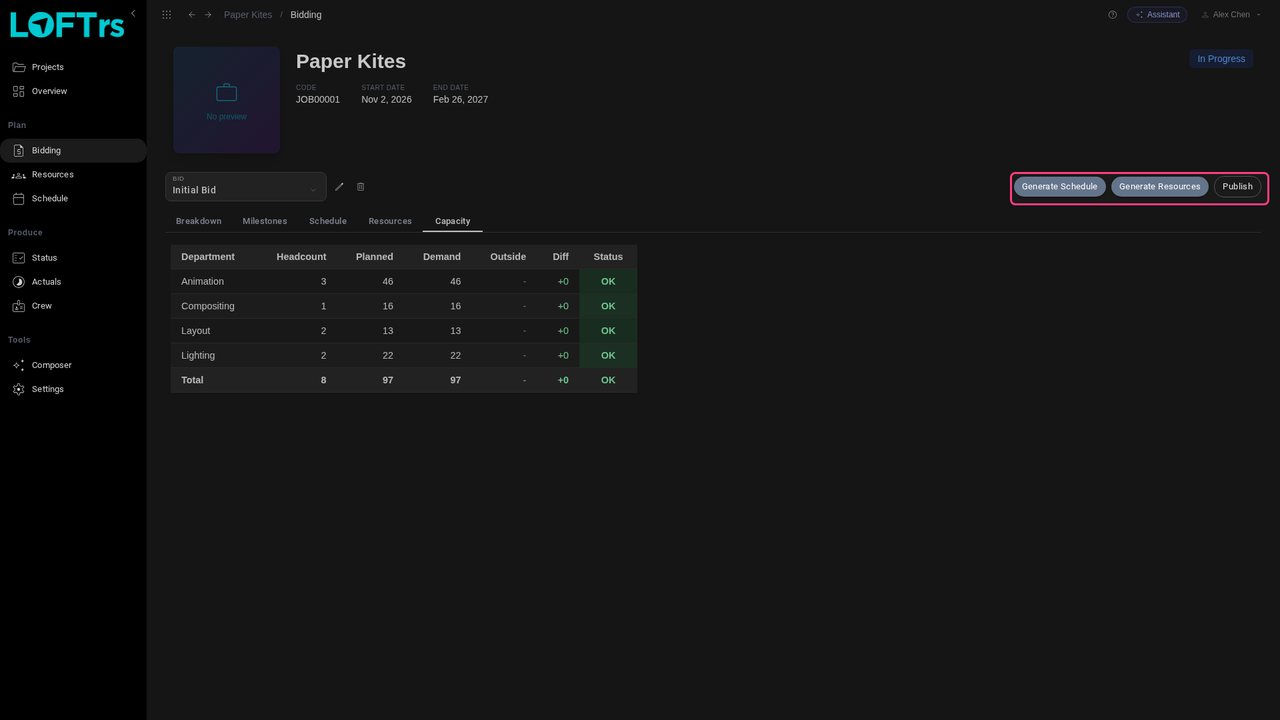Click the Generate Resources button
Image resolution: width=1280 pixels, height=720 pixels.
pyautogui.click(x=1159, y=187)
